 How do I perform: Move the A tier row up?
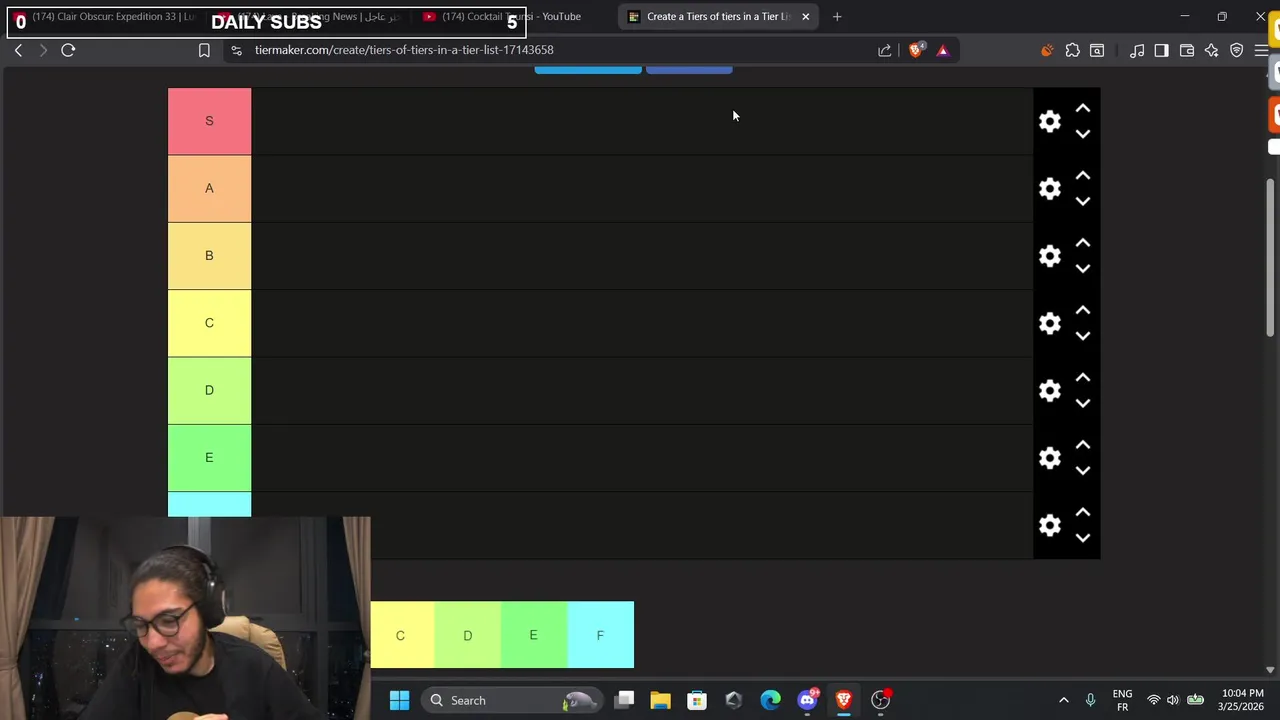click(x=1083, y=176)
